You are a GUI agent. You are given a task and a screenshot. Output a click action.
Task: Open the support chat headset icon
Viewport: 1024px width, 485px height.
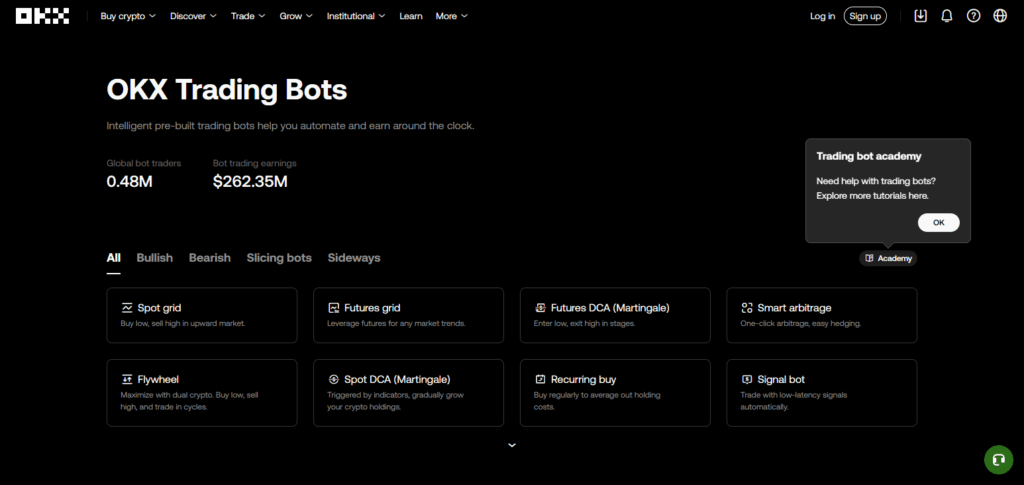[998, 460]
